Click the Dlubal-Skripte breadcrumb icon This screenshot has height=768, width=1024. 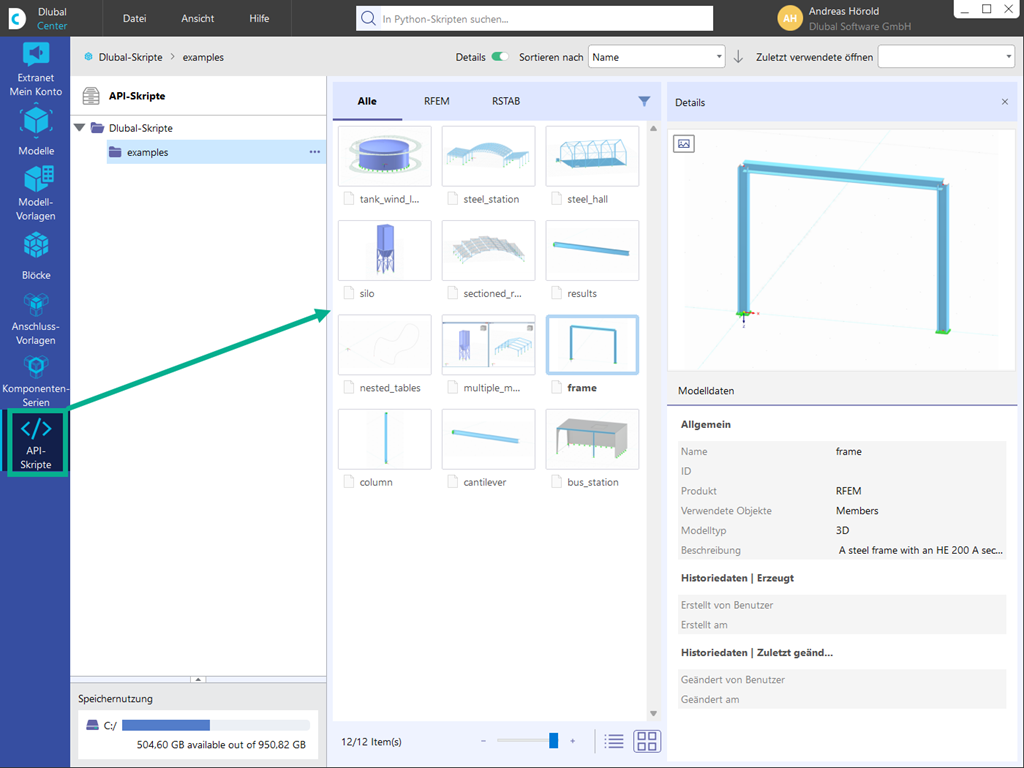88,57
